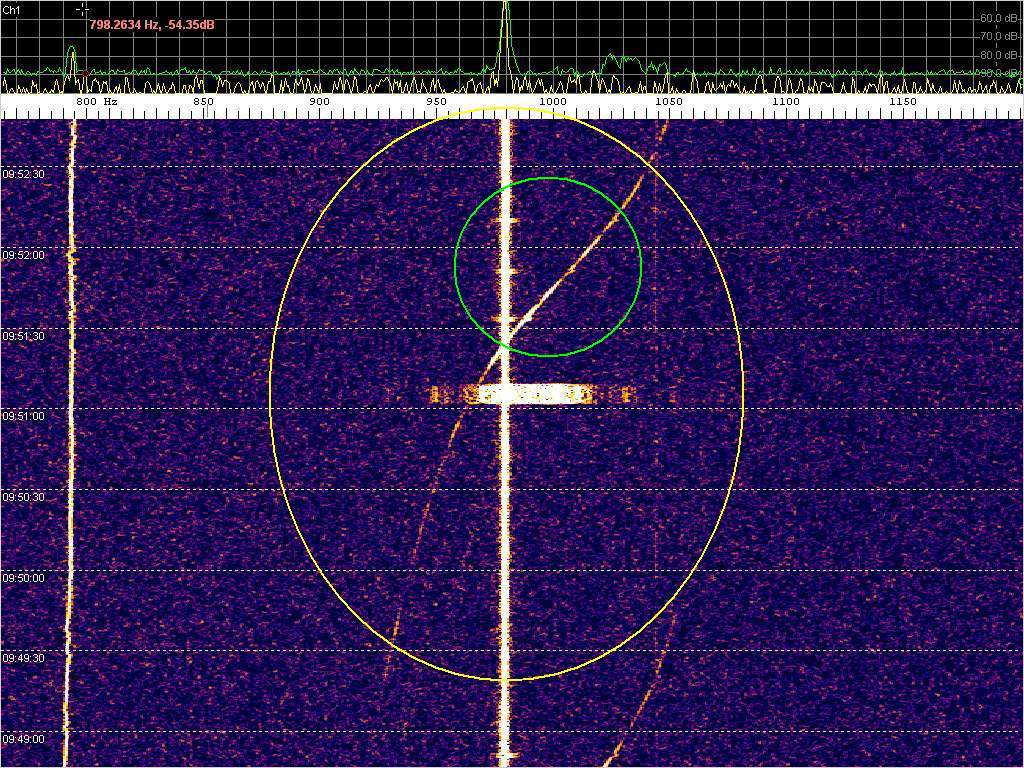Click the 800 Hz frequency axis label

coord(97,102)
